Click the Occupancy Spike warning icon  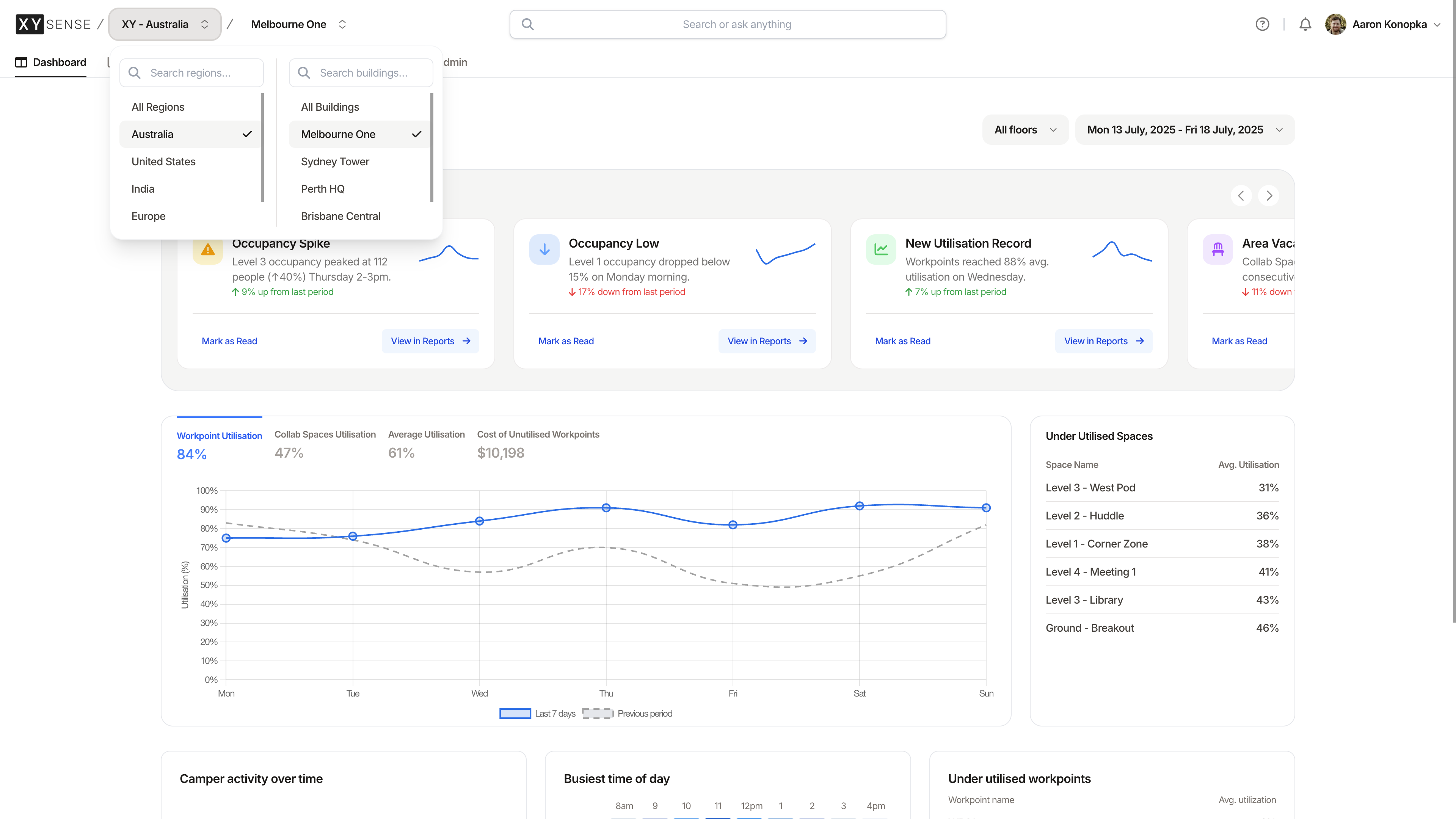coord(207,249)
